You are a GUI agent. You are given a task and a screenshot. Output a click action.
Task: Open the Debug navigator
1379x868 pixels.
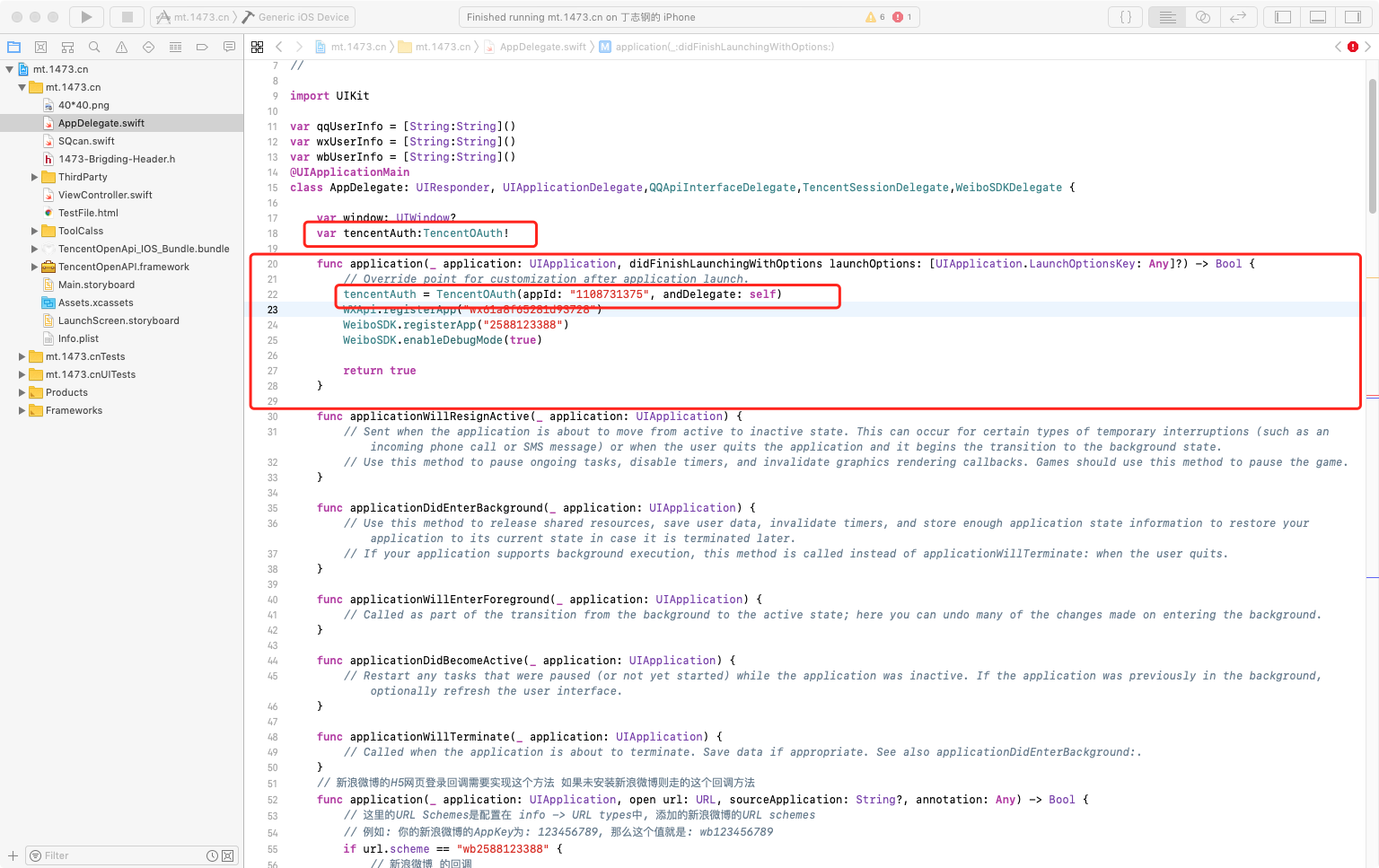tap(175, 47)
